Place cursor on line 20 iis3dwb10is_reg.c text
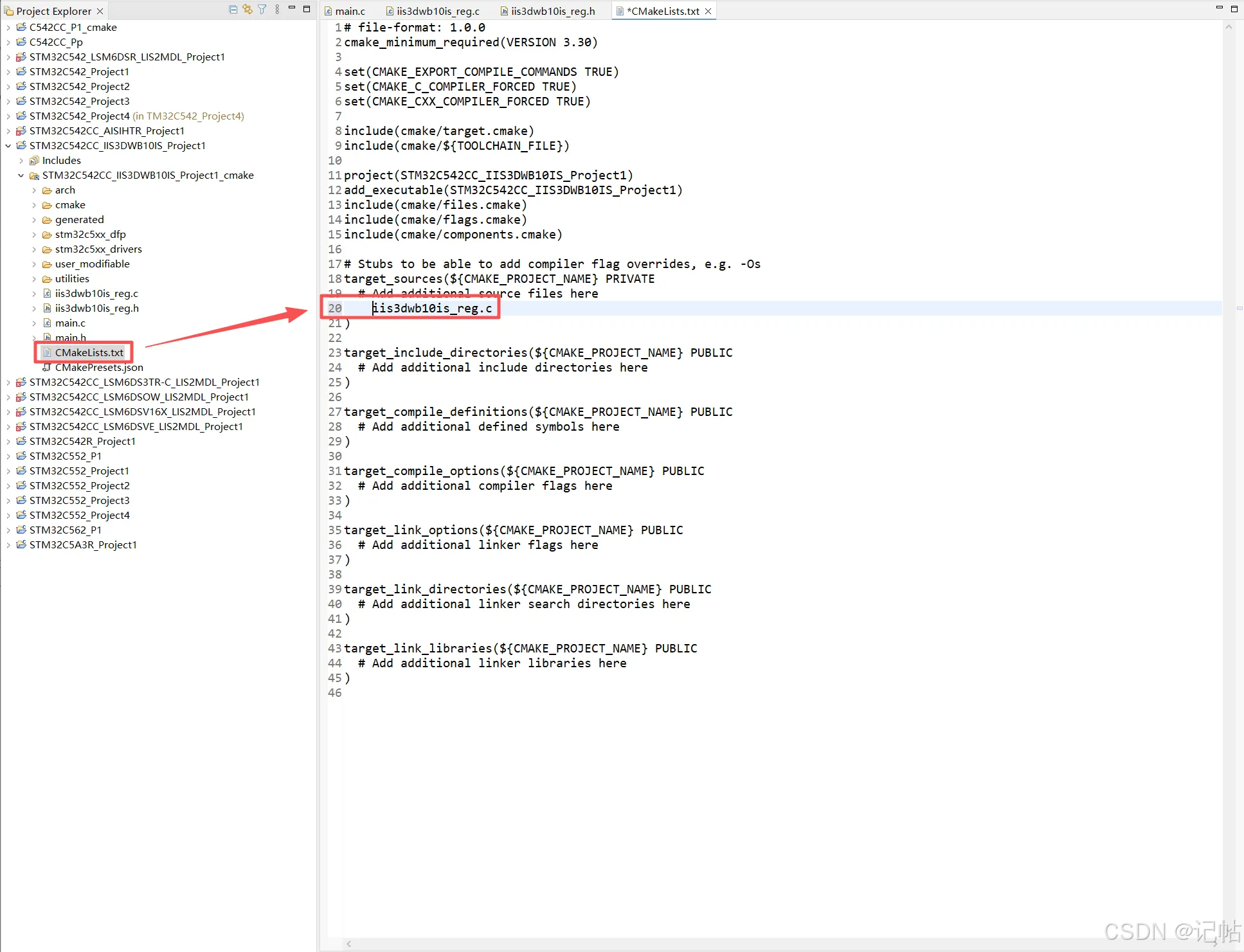1244x952 pixels. pos(432,309)
